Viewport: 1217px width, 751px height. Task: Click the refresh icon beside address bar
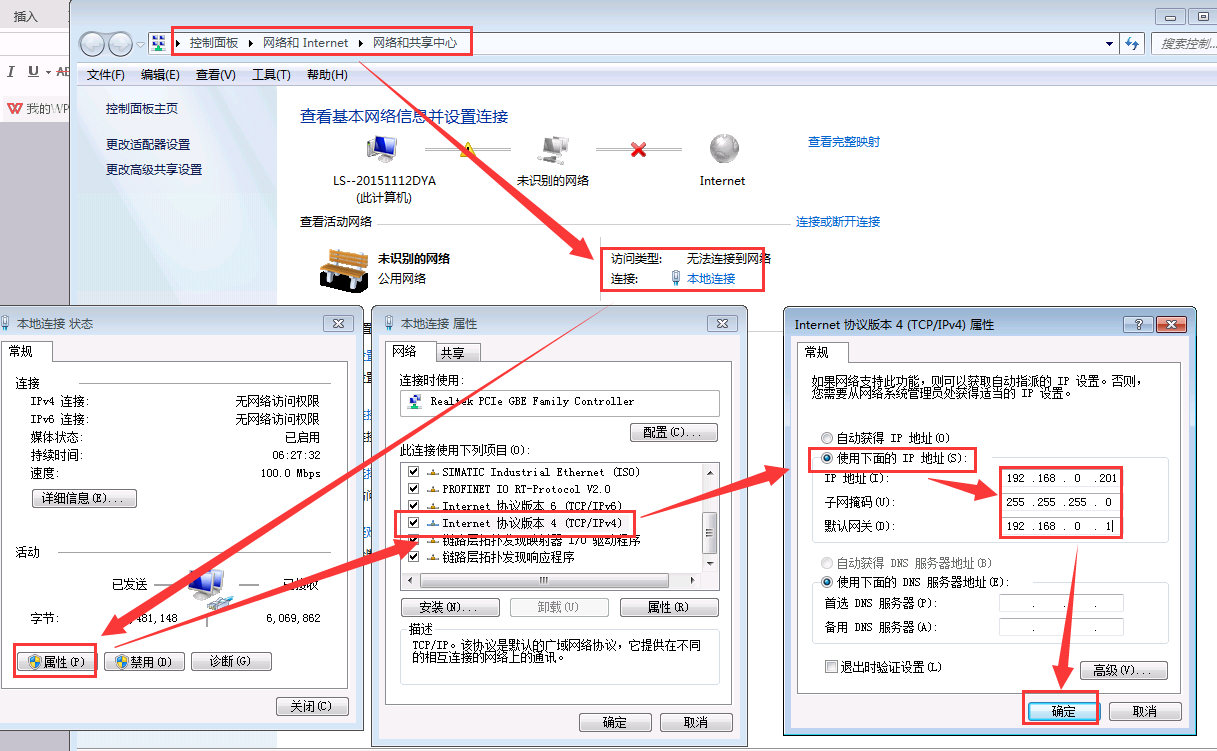(x=1132, y=44)
